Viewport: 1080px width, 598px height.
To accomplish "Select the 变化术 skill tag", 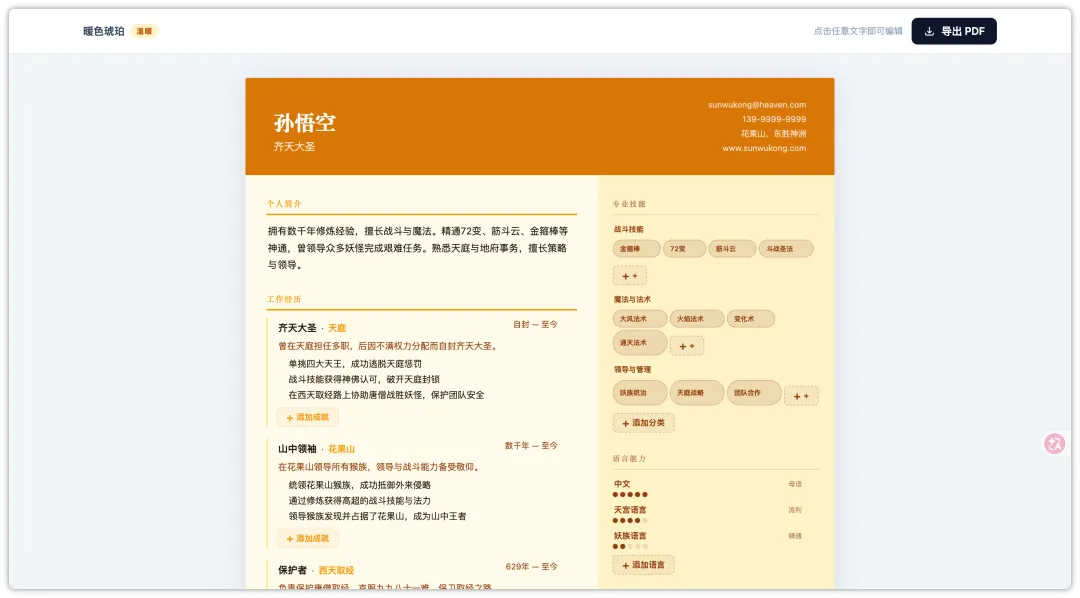I will pyautogui.click(x=750, y=319).
